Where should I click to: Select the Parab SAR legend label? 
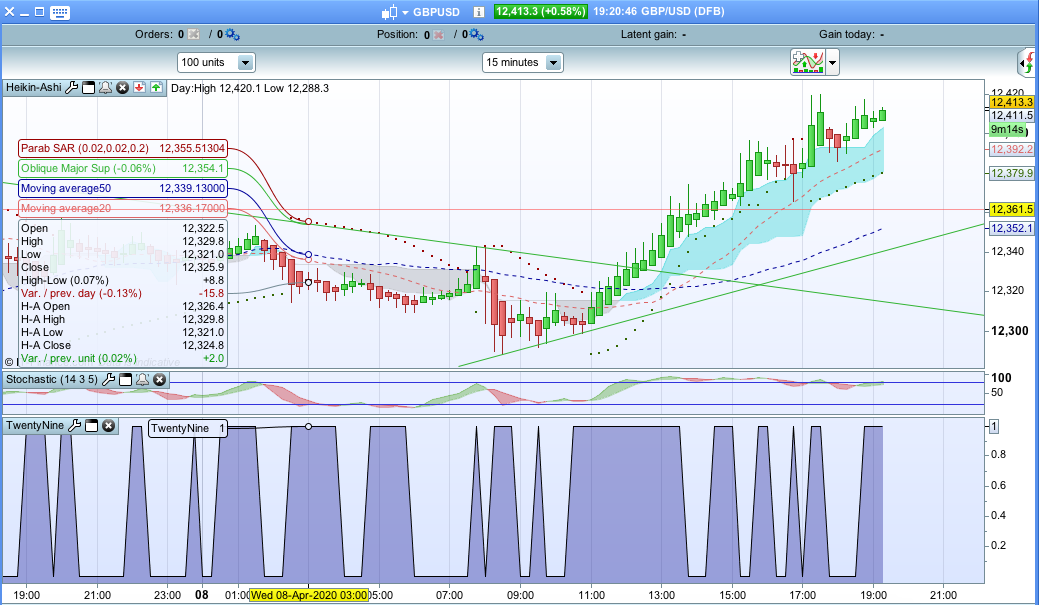123,148
